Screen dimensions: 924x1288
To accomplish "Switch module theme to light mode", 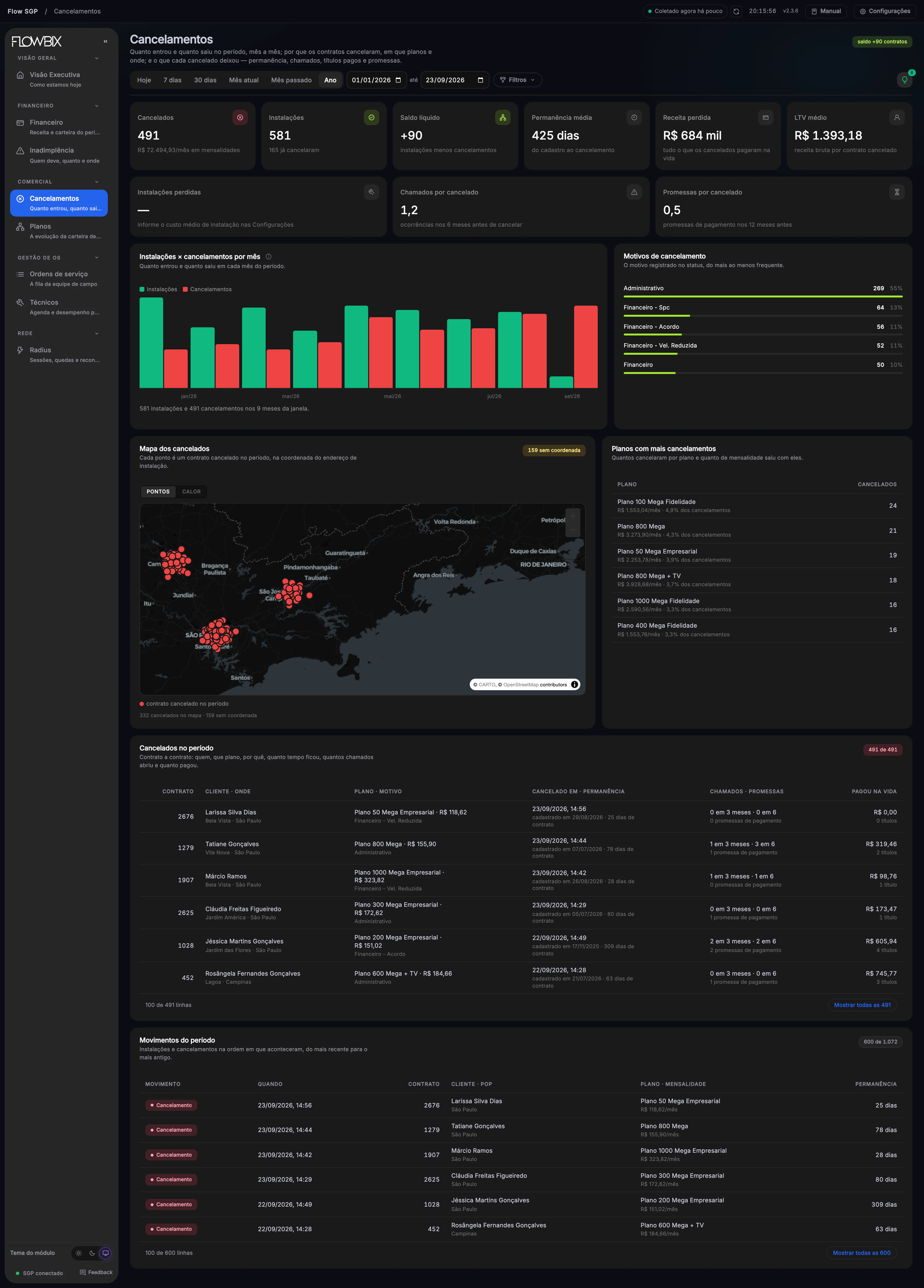I will (x=78, y=1253).
